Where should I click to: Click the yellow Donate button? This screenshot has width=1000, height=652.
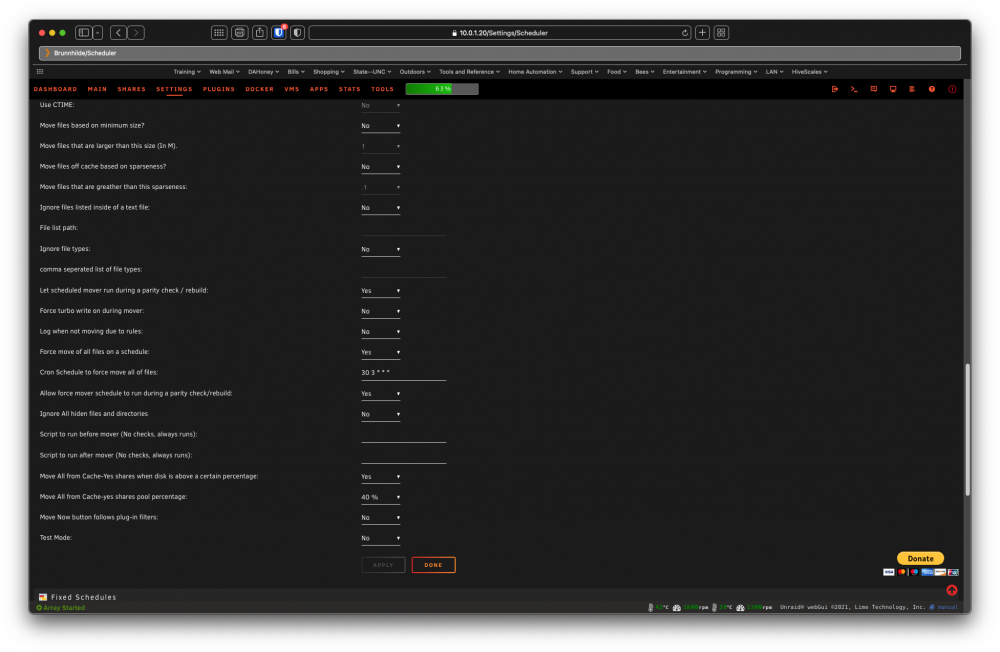pos(920,558)
